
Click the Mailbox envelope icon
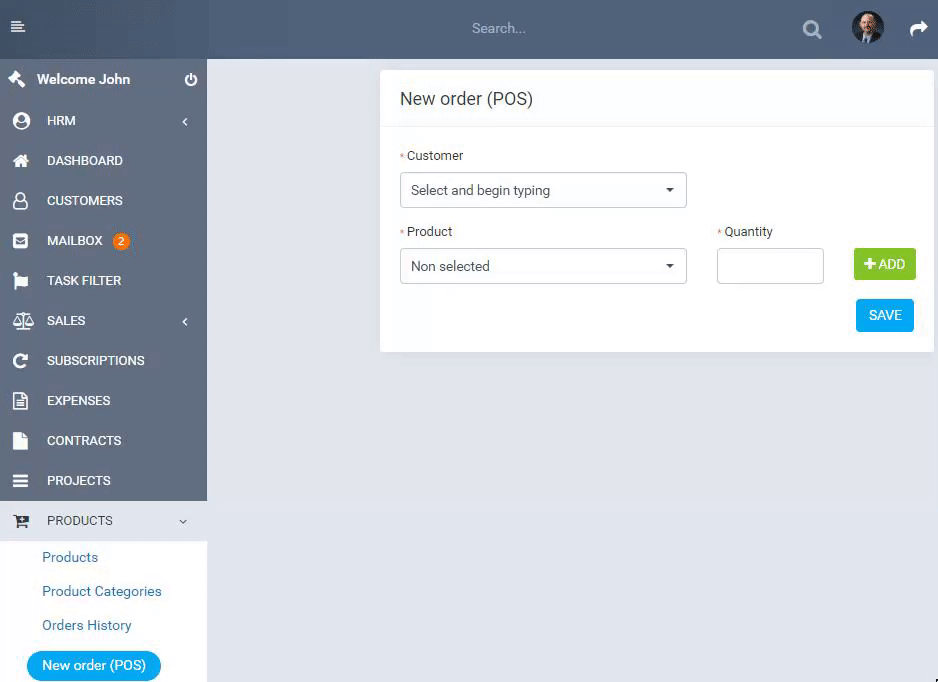pos(20,241)
